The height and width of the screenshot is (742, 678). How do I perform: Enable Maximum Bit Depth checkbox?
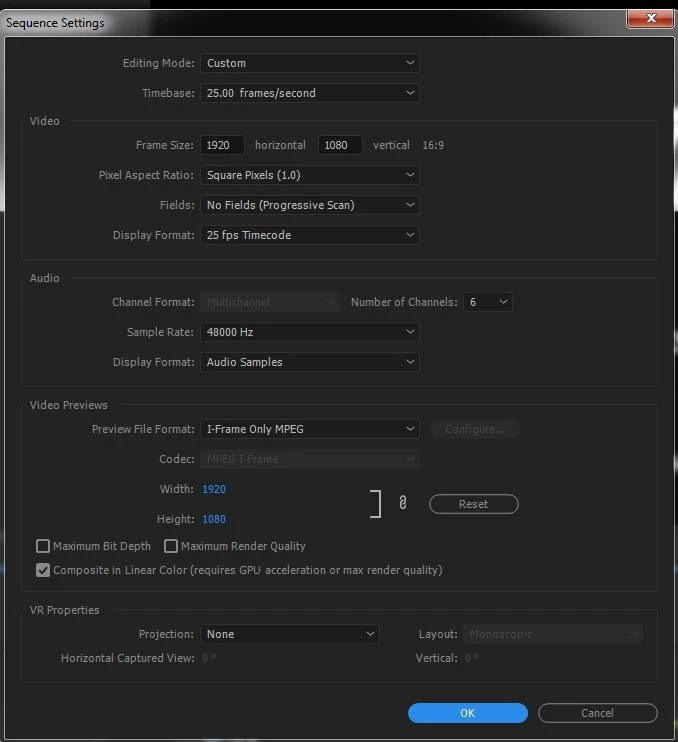click(43, 546)
